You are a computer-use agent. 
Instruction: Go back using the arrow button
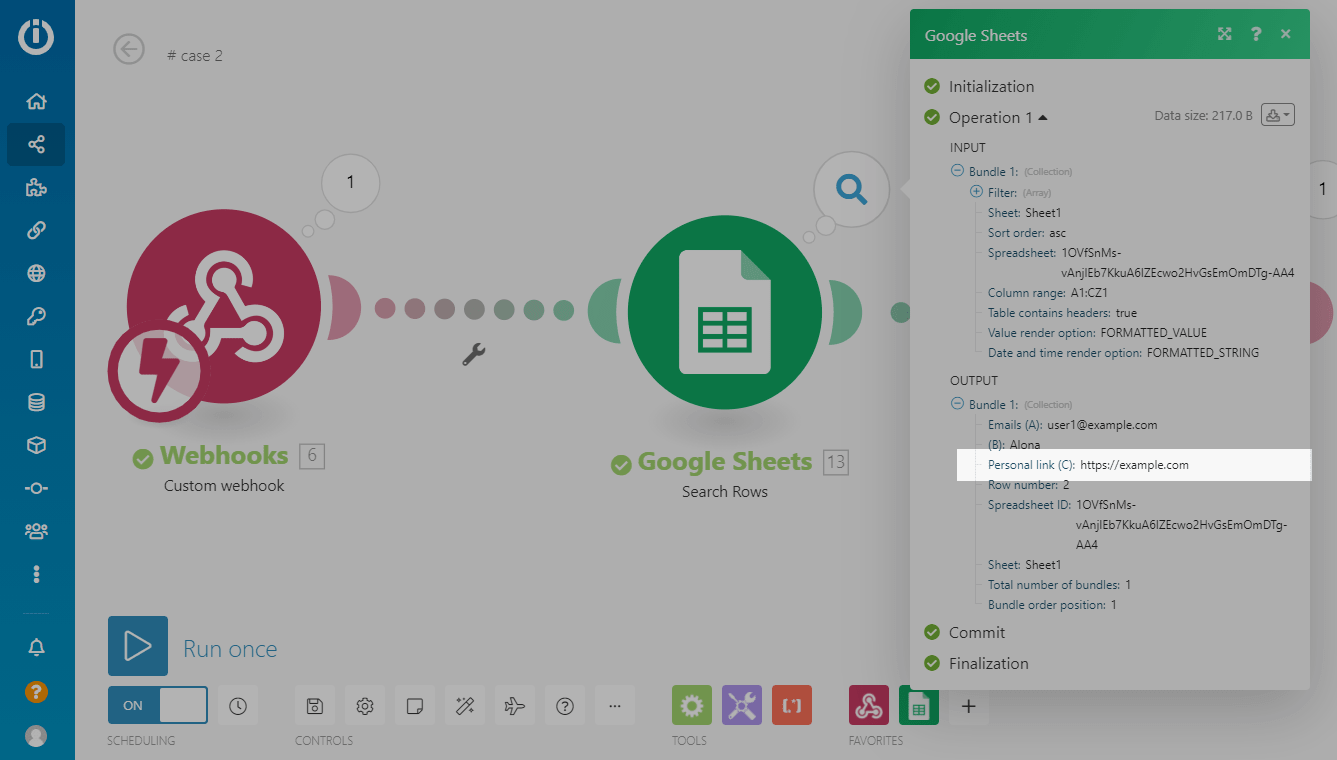coord(129,49)
